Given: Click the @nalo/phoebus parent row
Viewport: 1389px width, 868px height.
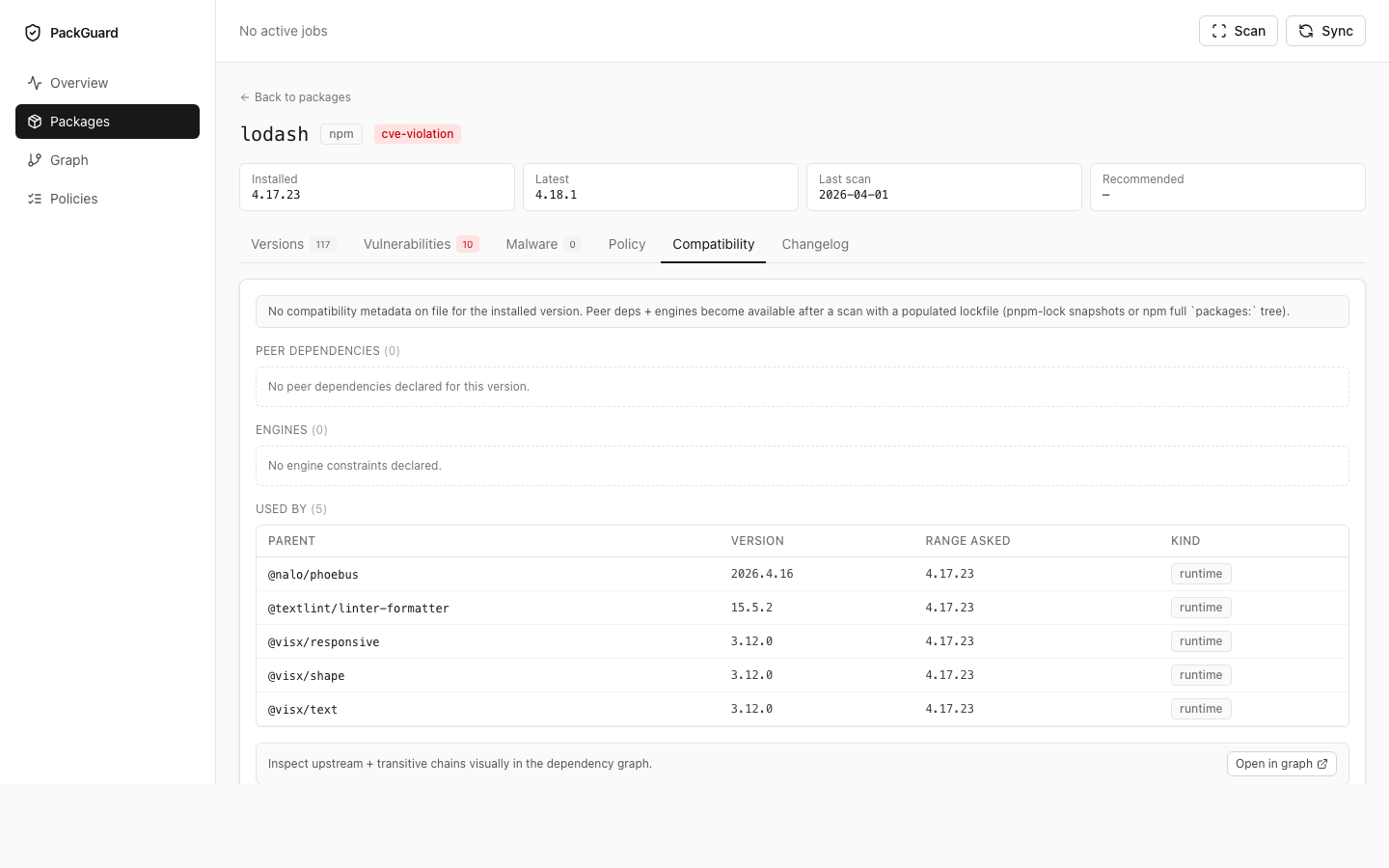Looking at the screenshot, I should point(803,574).
